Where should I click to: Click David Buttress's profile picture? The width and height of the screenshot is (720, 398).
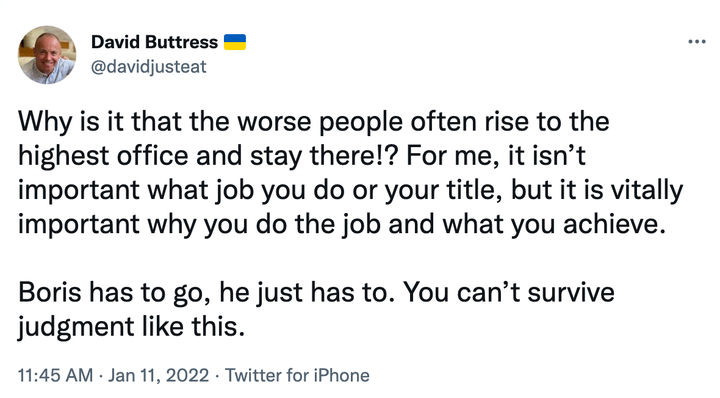click(x=47, y=55)
